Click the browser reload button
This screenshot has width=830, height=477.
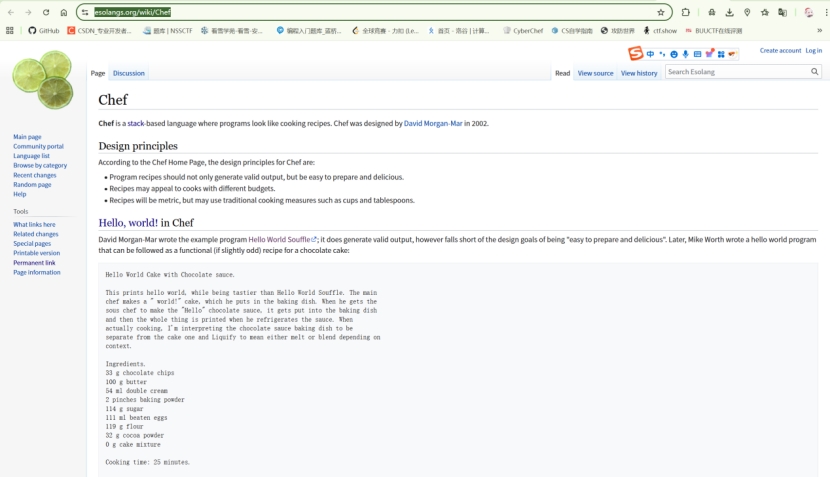click(46, 13)
